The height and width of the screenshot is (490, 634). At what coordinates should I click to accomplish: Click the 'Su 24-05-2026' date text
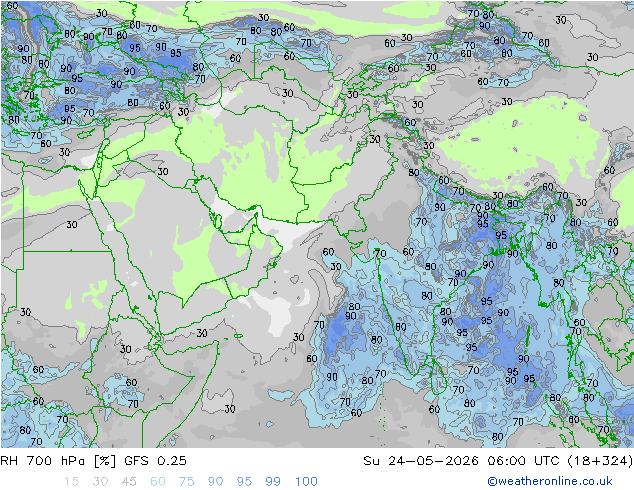coord(421,461)
